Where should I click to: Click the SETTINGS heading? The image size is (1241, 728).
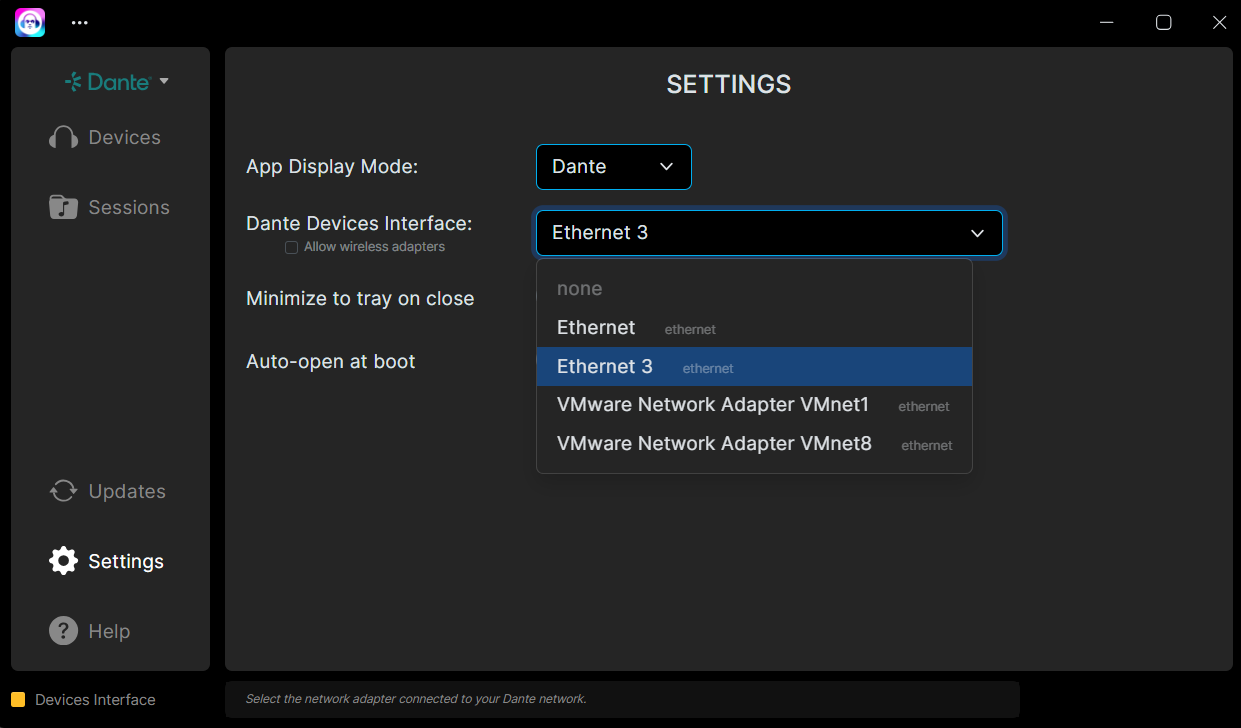729,85
